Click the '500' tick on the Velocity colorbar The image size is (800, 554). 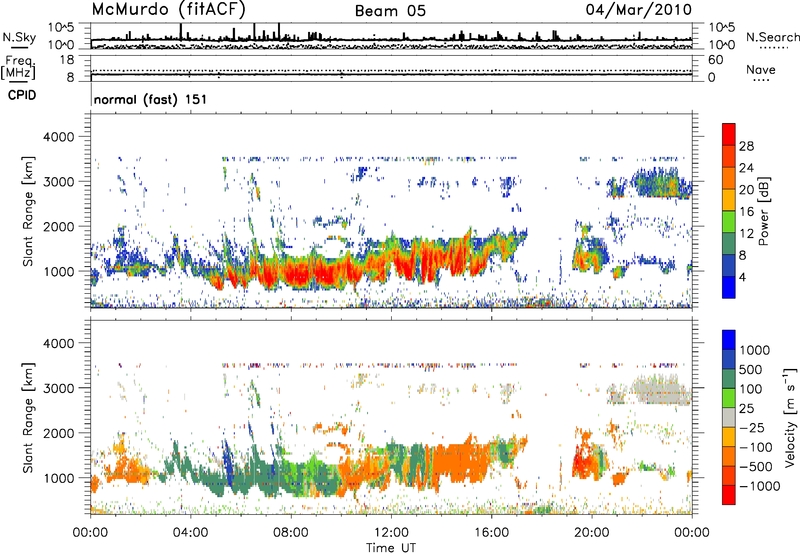pos(751,370)
